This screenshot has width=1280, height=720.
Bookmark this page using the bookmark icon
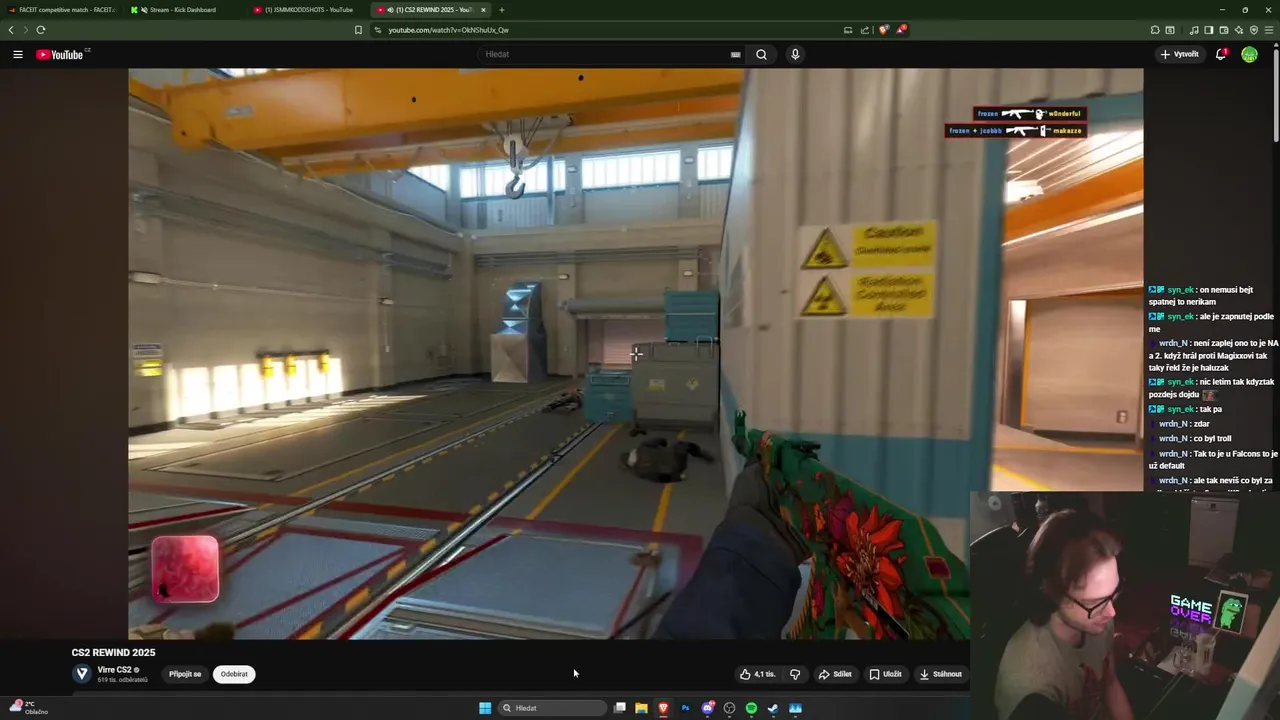pyautogui.click(x=358, y=30)
